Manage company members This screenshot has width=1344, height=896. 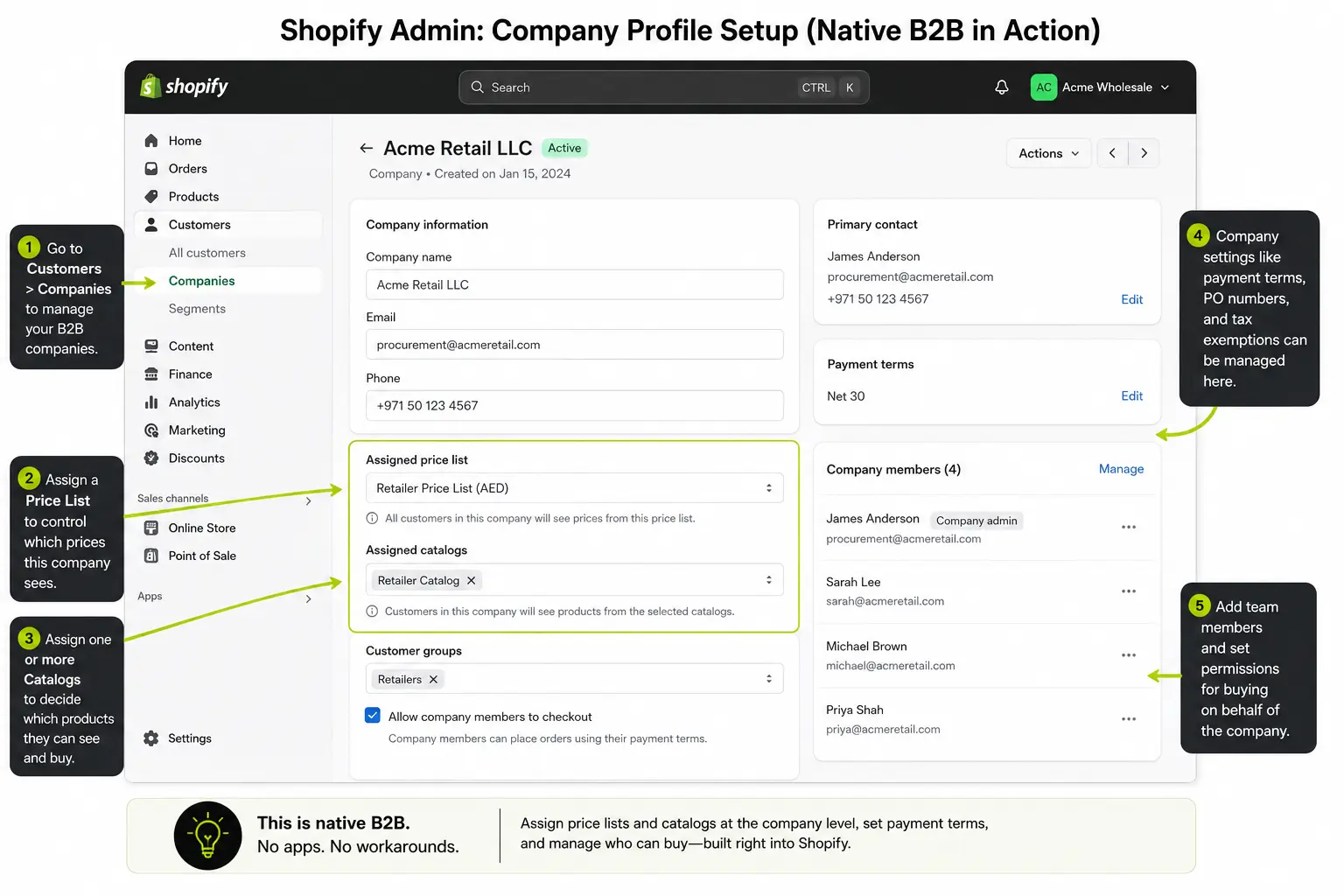(x=1121, y=469)
